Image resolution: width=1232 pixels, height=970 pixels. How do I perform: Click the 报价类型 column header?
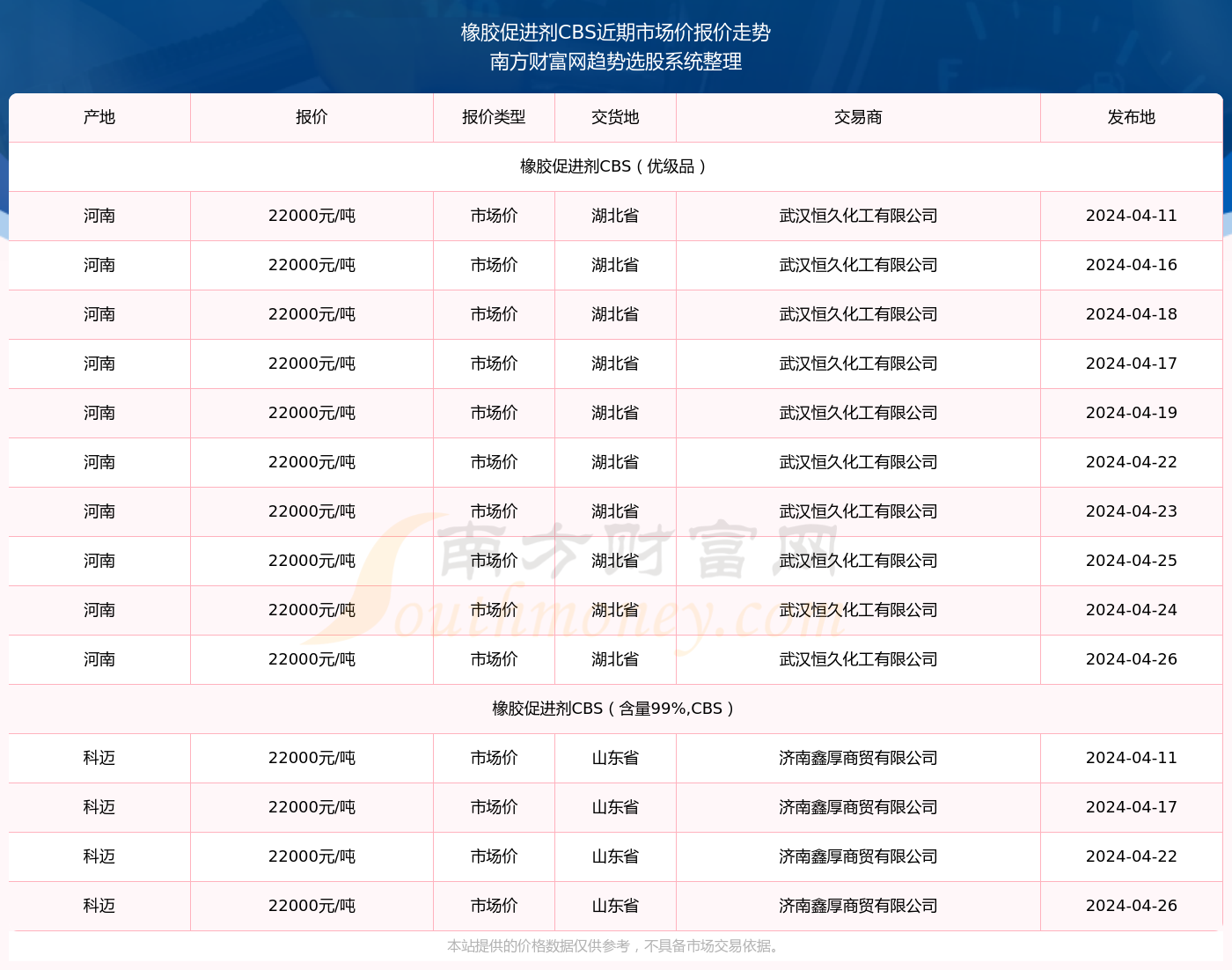click(x=494, y=117)
